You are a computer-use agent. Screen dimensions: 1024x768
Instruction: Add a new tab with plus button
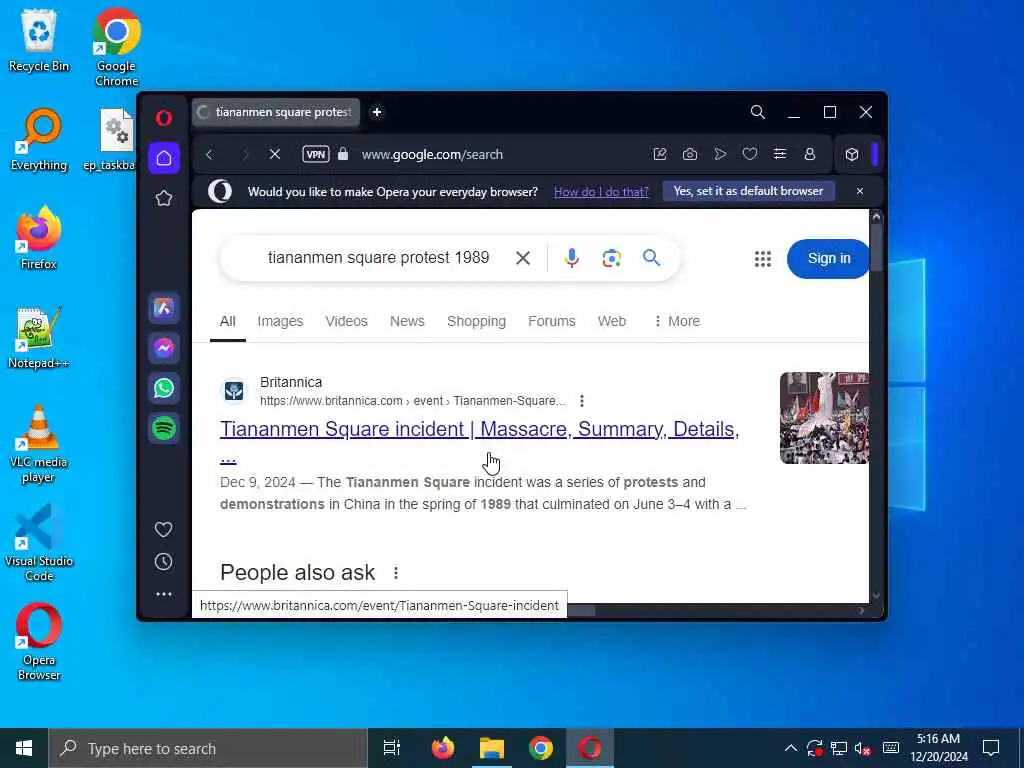point(377,112)
